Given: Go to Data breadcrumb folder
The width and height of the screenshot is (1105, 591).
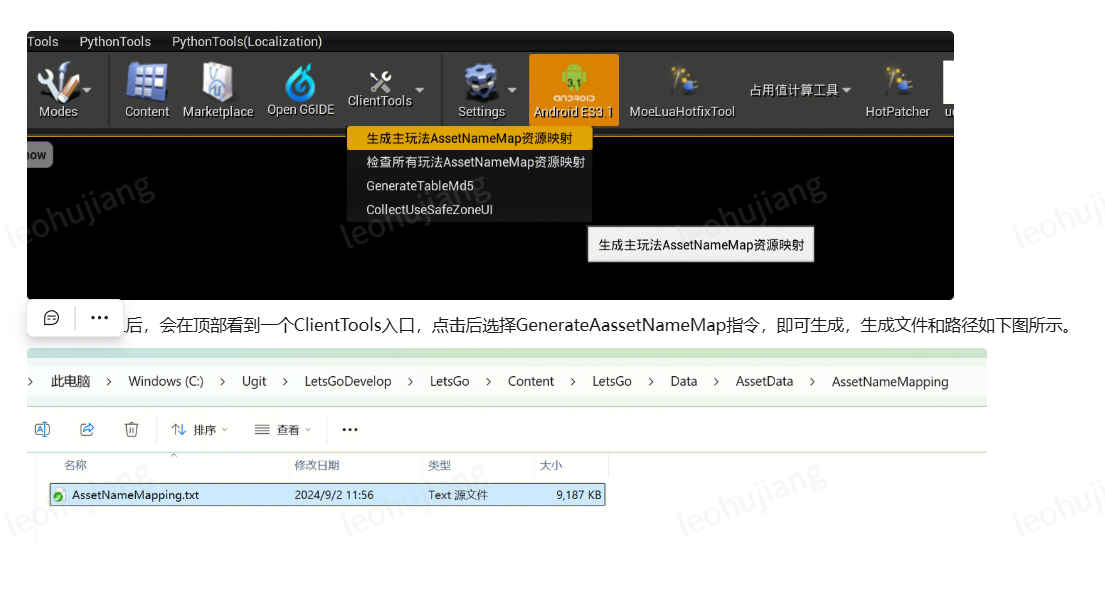Looking at the screenshot, I should click(684, 381).
